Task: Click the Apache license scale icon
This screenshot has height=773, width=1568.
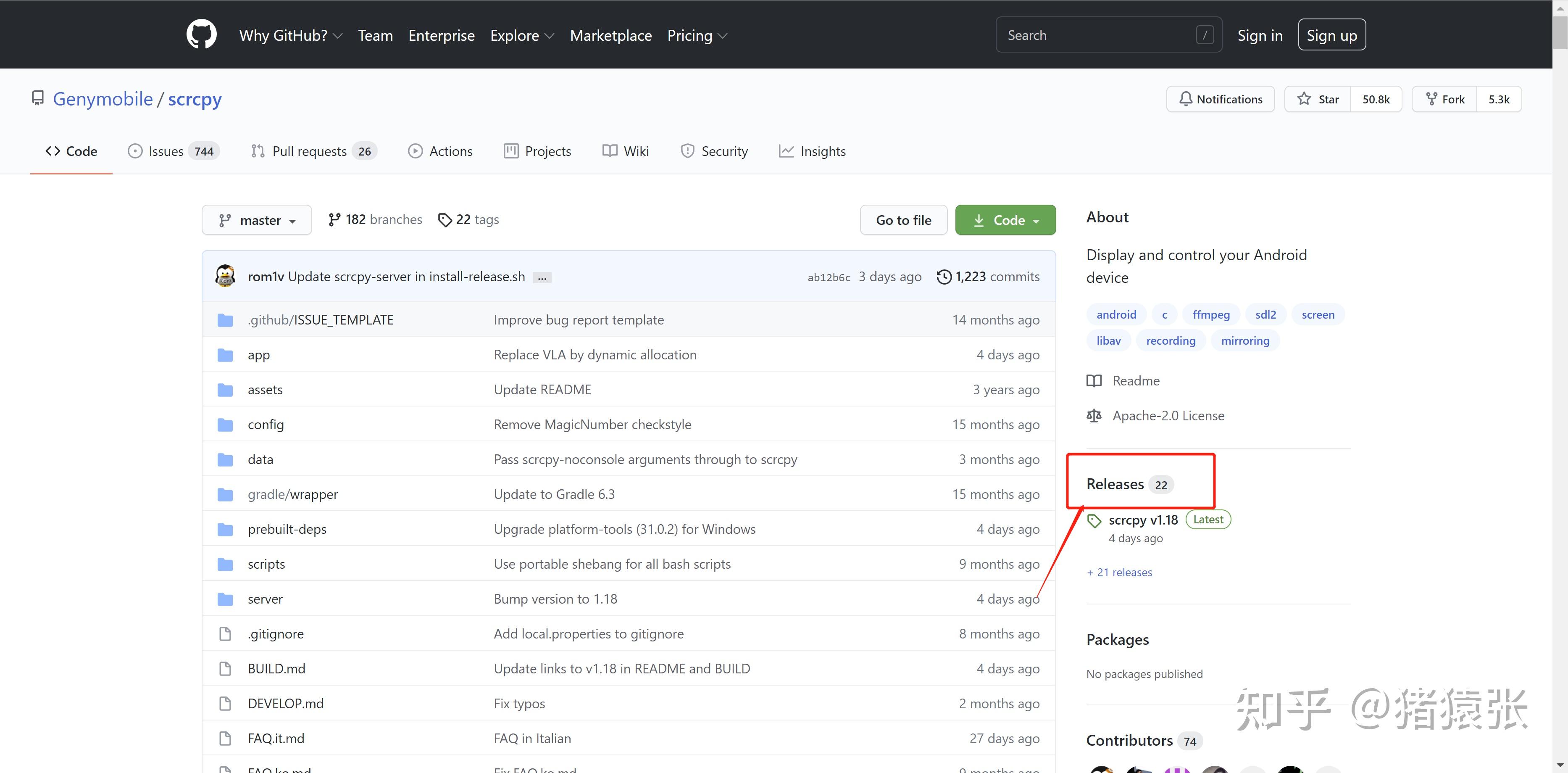Action: pos(1094,415)
